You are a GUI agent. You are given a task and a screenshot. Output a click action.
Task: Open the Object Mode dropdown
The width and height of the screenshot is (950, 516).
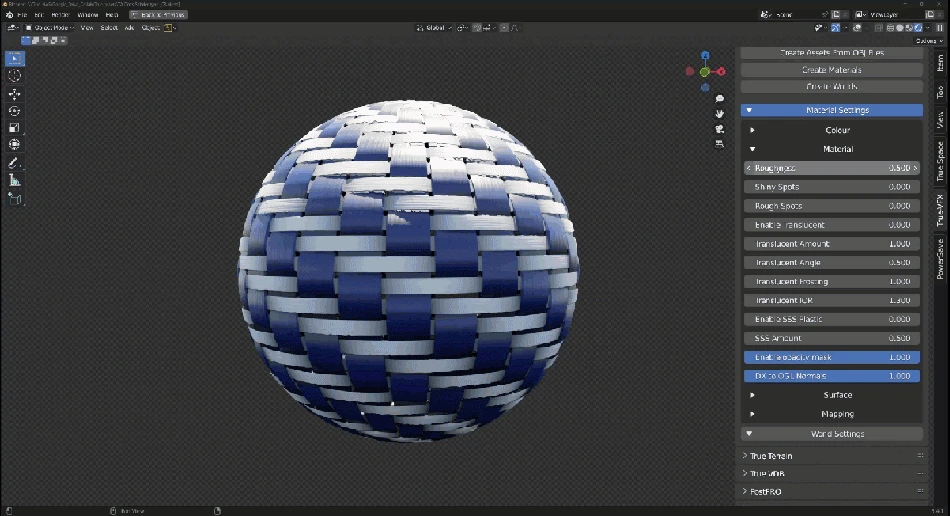click(x=49, y=28)
